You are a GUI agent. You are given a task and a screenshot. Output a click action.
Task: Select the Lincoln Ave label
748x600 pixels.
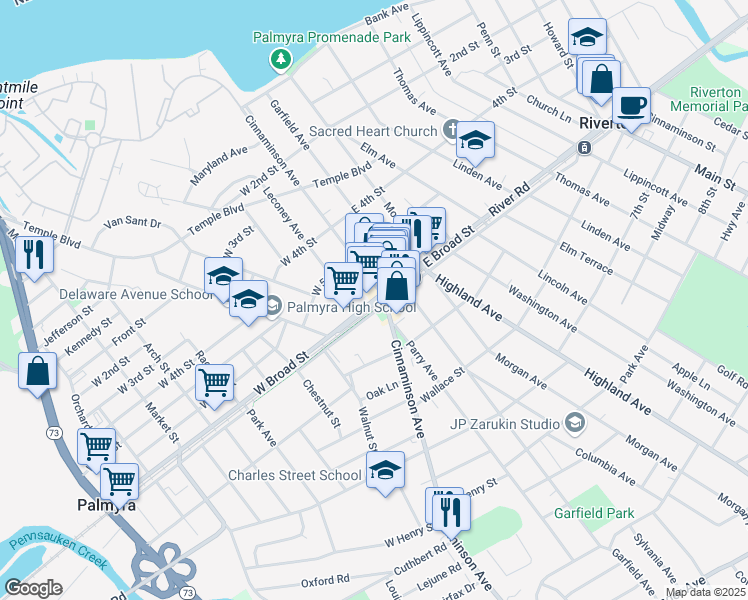point(562,287)
